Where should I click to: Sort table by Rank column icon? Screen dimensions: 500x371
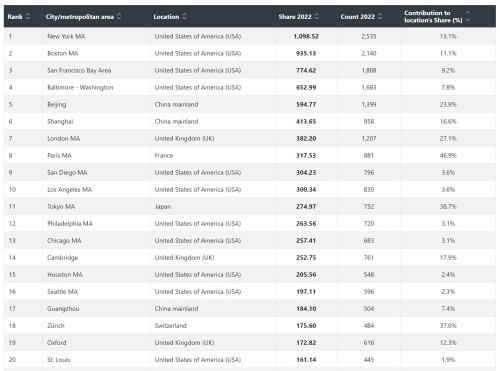(28, 16)
